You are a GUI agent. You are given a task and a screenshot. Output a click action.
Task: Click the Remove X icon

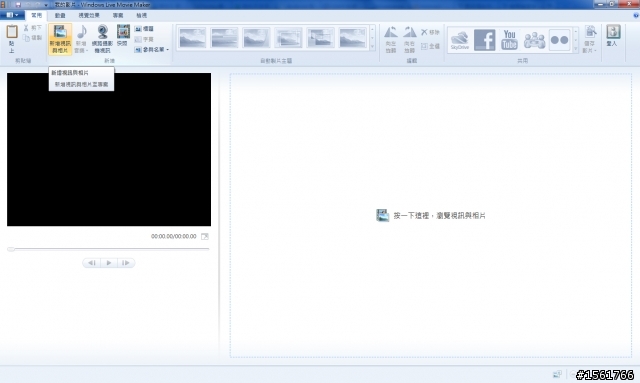424,32
